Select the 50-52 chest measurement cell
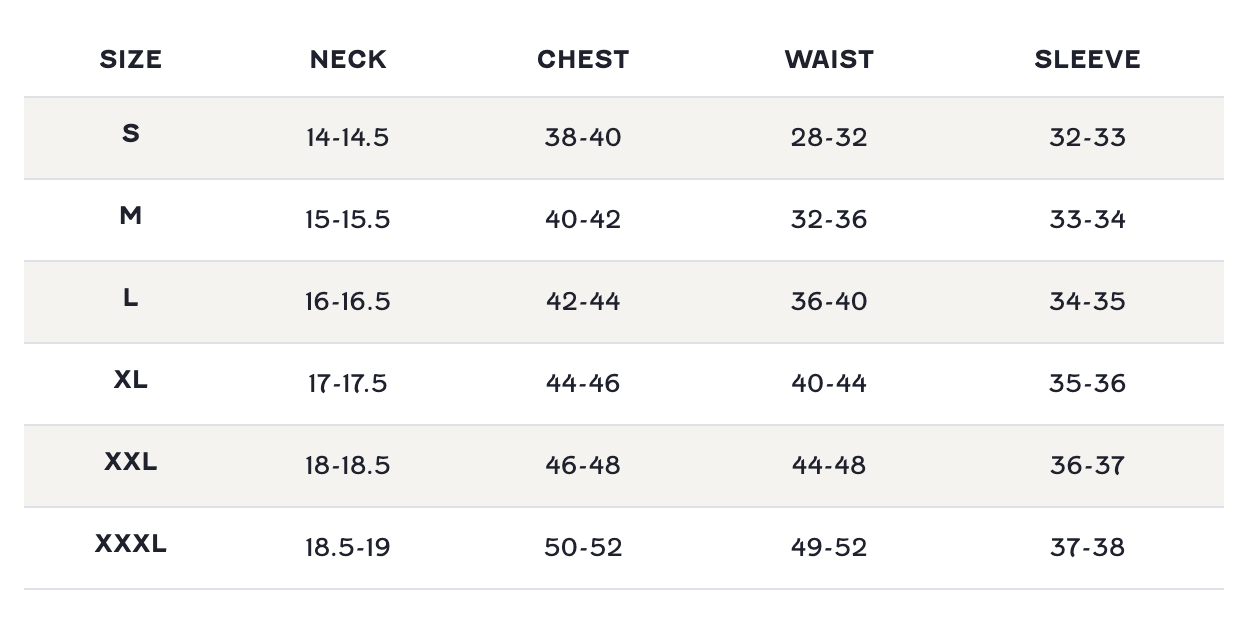The height and width of the screenshot is (632, 1256). pyautogui.click(x=583, y=548)
